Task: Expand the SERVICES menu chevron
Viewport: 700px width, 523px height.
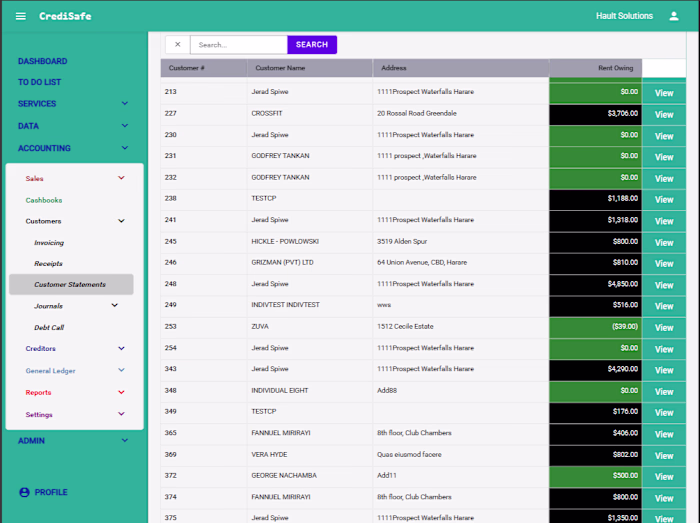Action: click(125, 104)
